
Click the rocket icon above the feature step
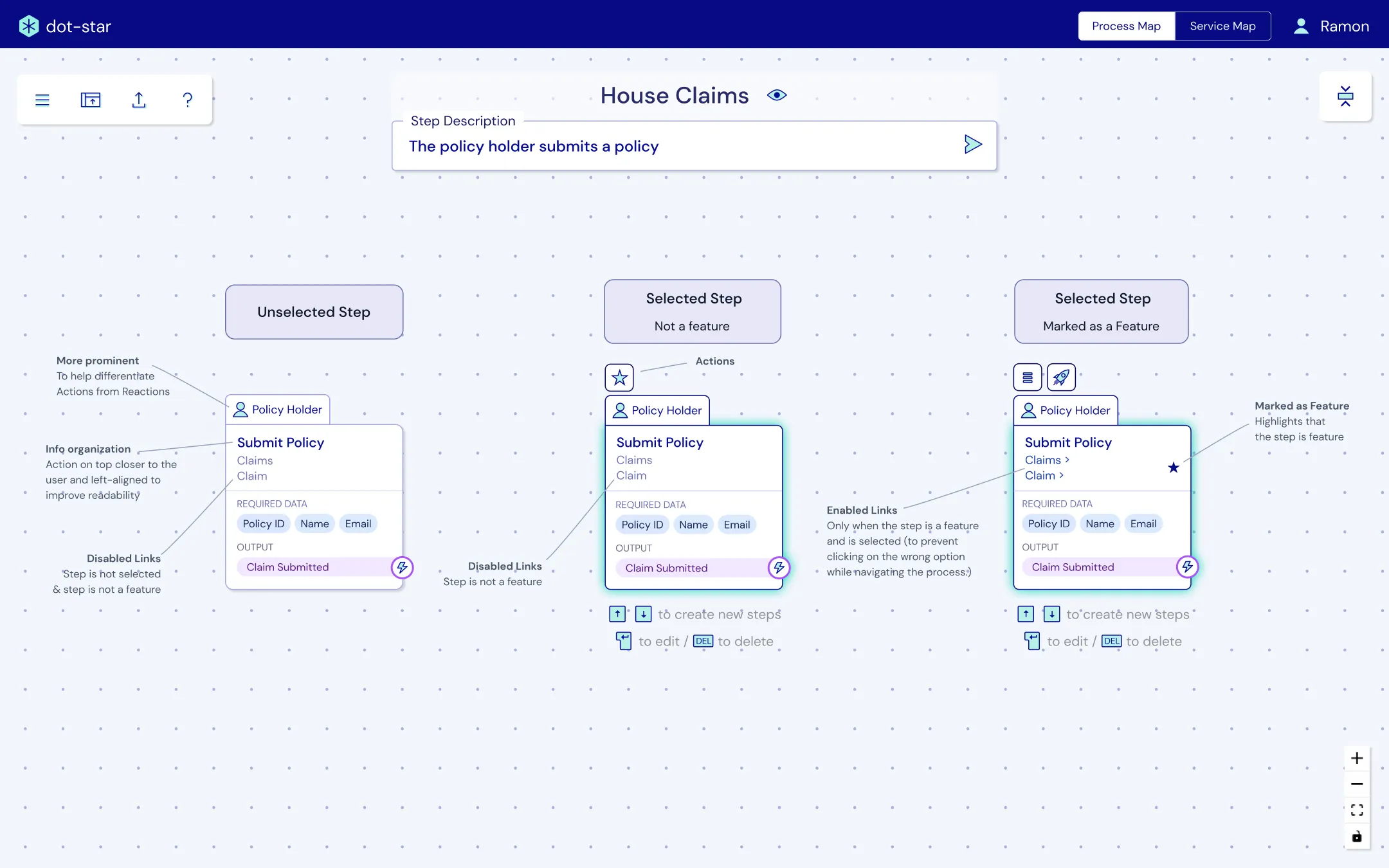1061,377
